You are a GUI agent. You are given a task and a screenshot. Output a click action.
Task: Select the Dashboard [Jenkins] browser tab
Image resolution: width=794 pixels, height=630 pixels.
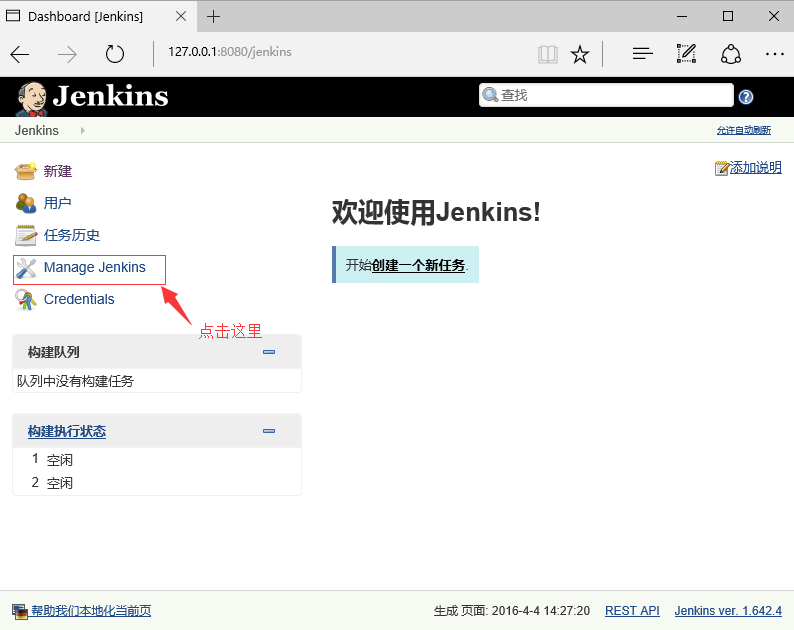(97, 17)
